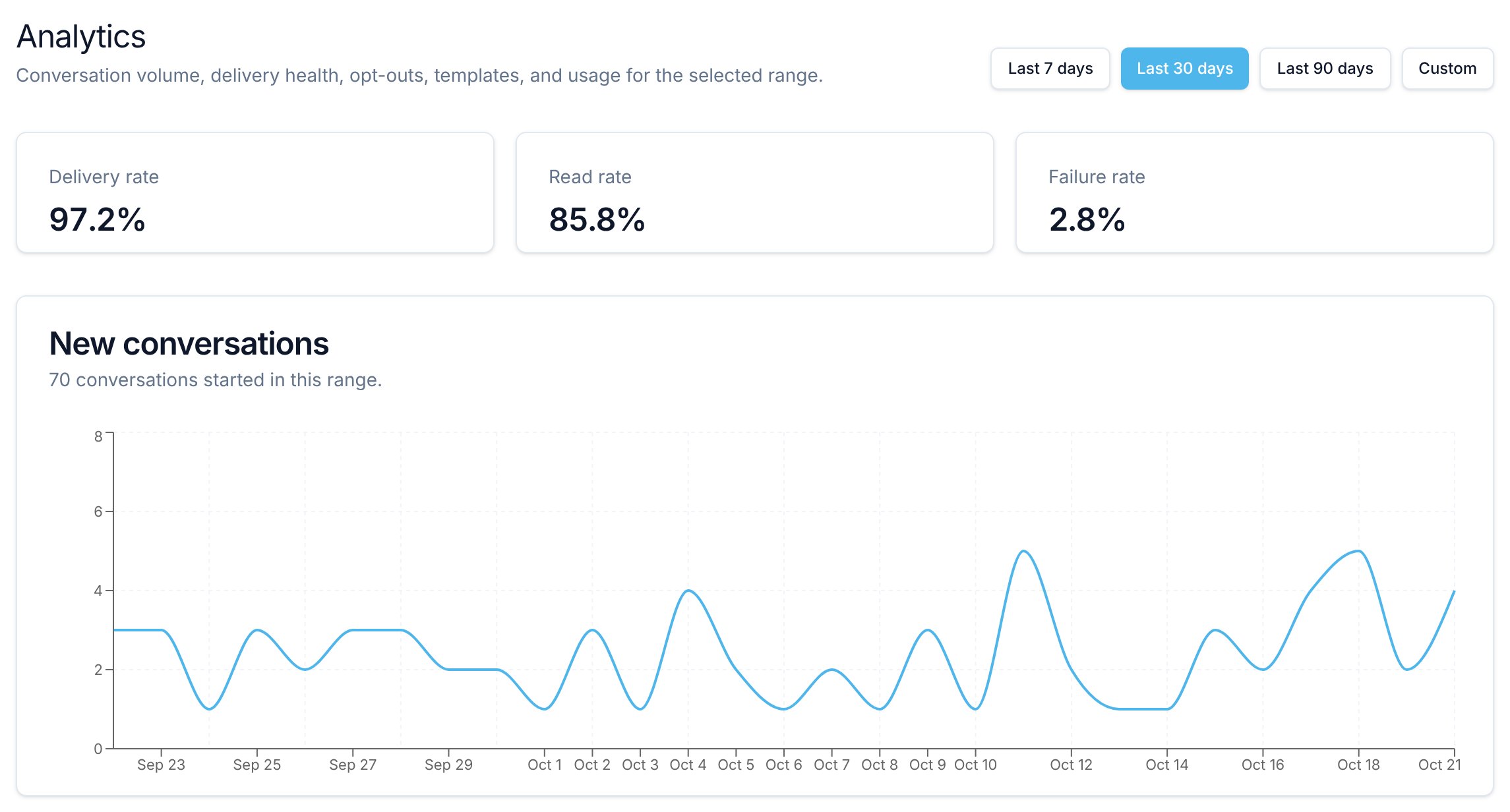The width and height of the screenshot is (1510, 812).
Task: Click the Sep 29 axis label
Action: (448, 765)
